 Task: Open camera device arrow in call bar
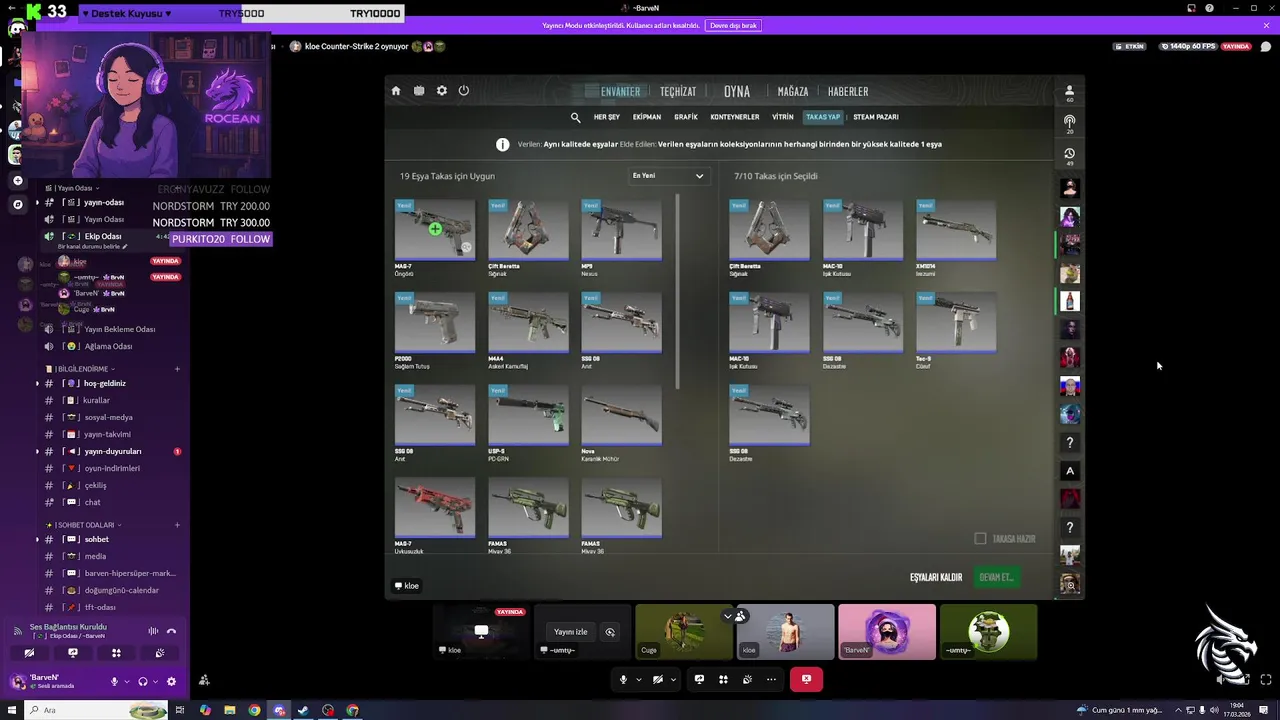(x=673, y=680)
